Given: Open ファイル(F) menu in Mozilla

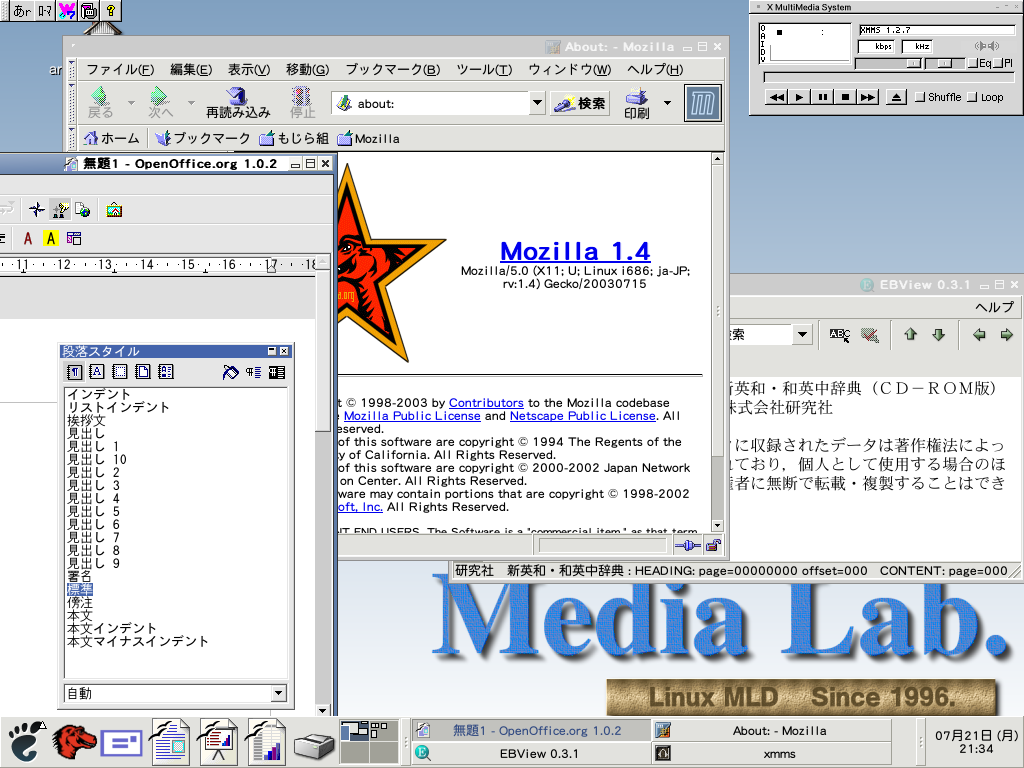Looking at the screenshot, I should click(x=120, y=69).
